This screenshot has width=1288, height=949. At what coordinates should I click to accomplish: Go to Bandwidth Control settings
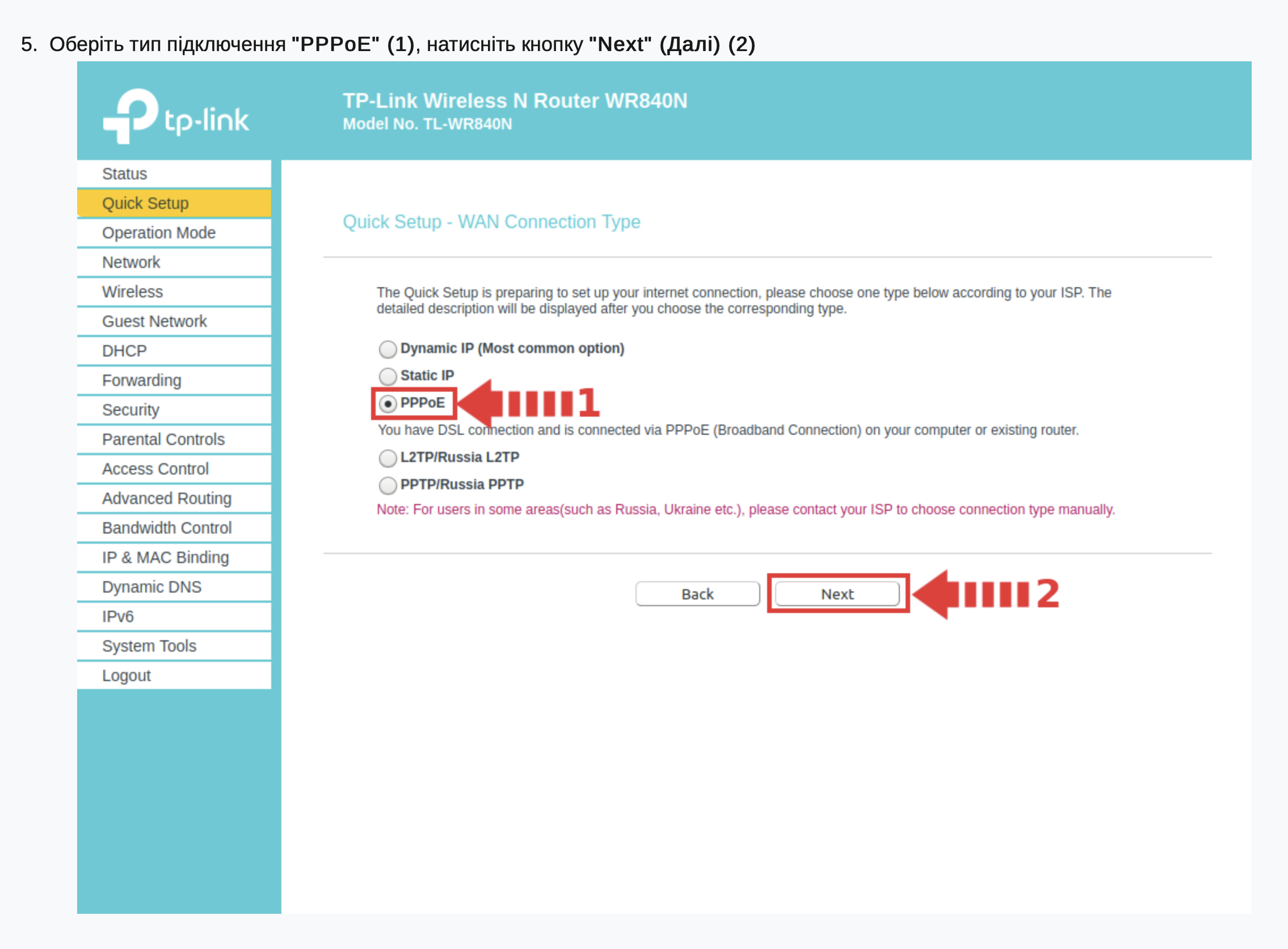coord(166,528)
